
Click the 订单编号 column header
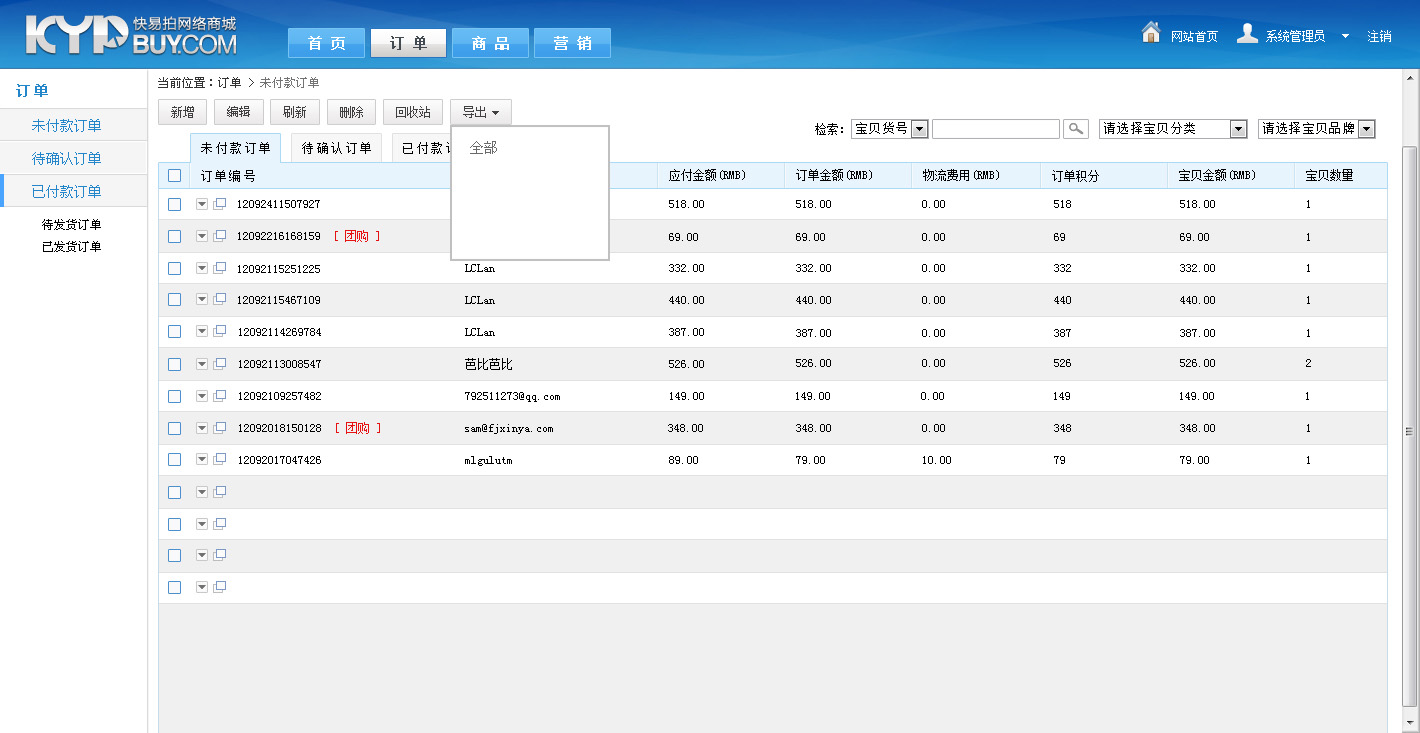click(x=228, y=176)
